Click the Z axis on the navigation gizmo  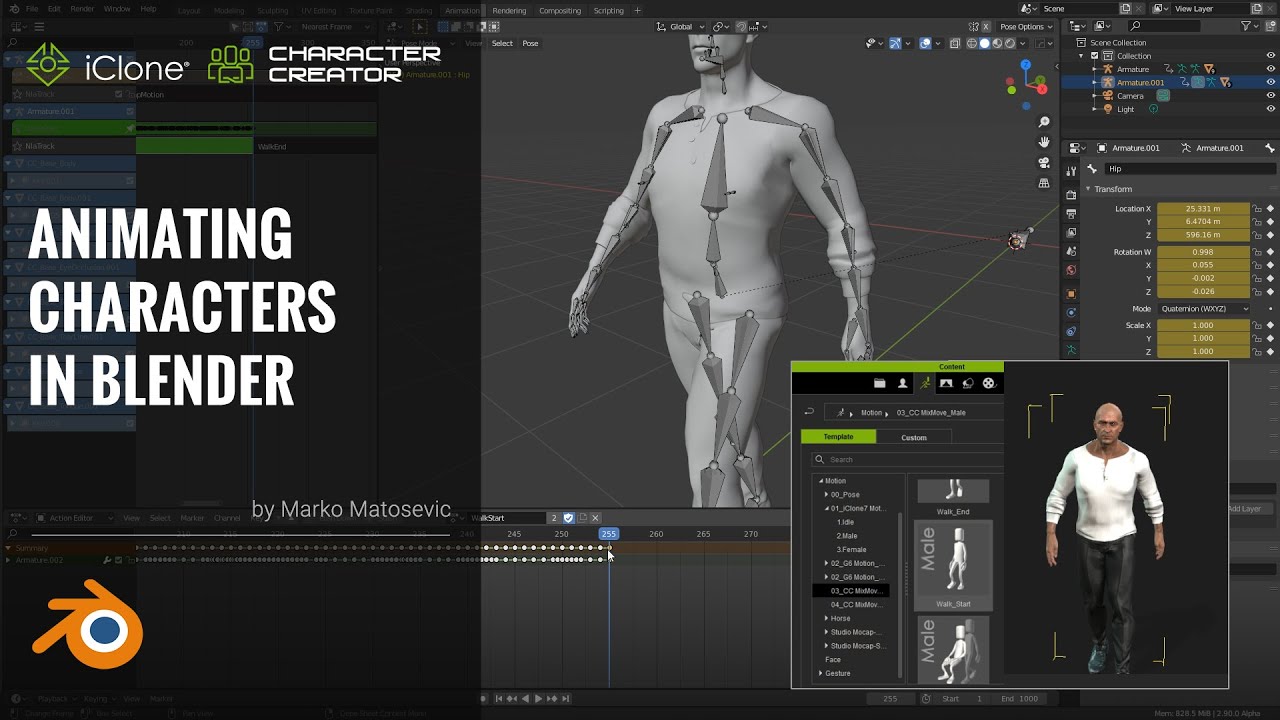click(x=1026, y=65)
